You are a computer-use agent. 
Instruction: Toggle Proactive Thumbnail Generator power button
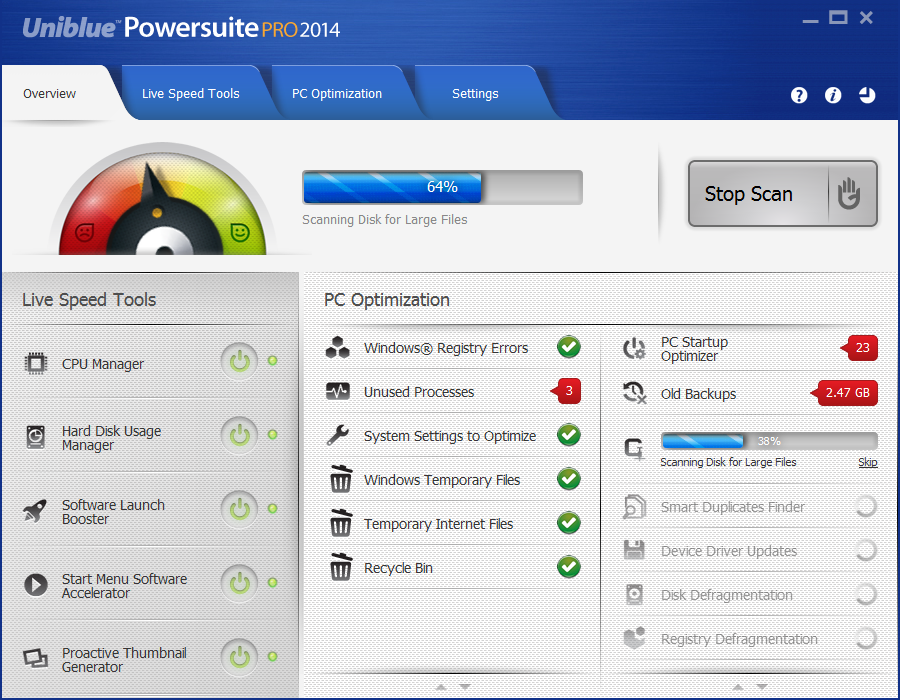pyautogui.click(x=239, y=658)
